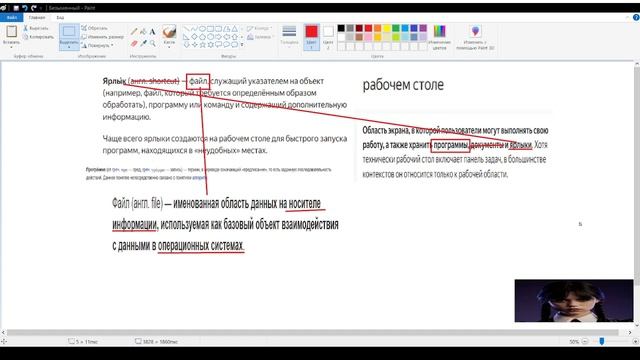
Task: Pick the black palette color
Action: pyautogui.click(x=341, y=28)
